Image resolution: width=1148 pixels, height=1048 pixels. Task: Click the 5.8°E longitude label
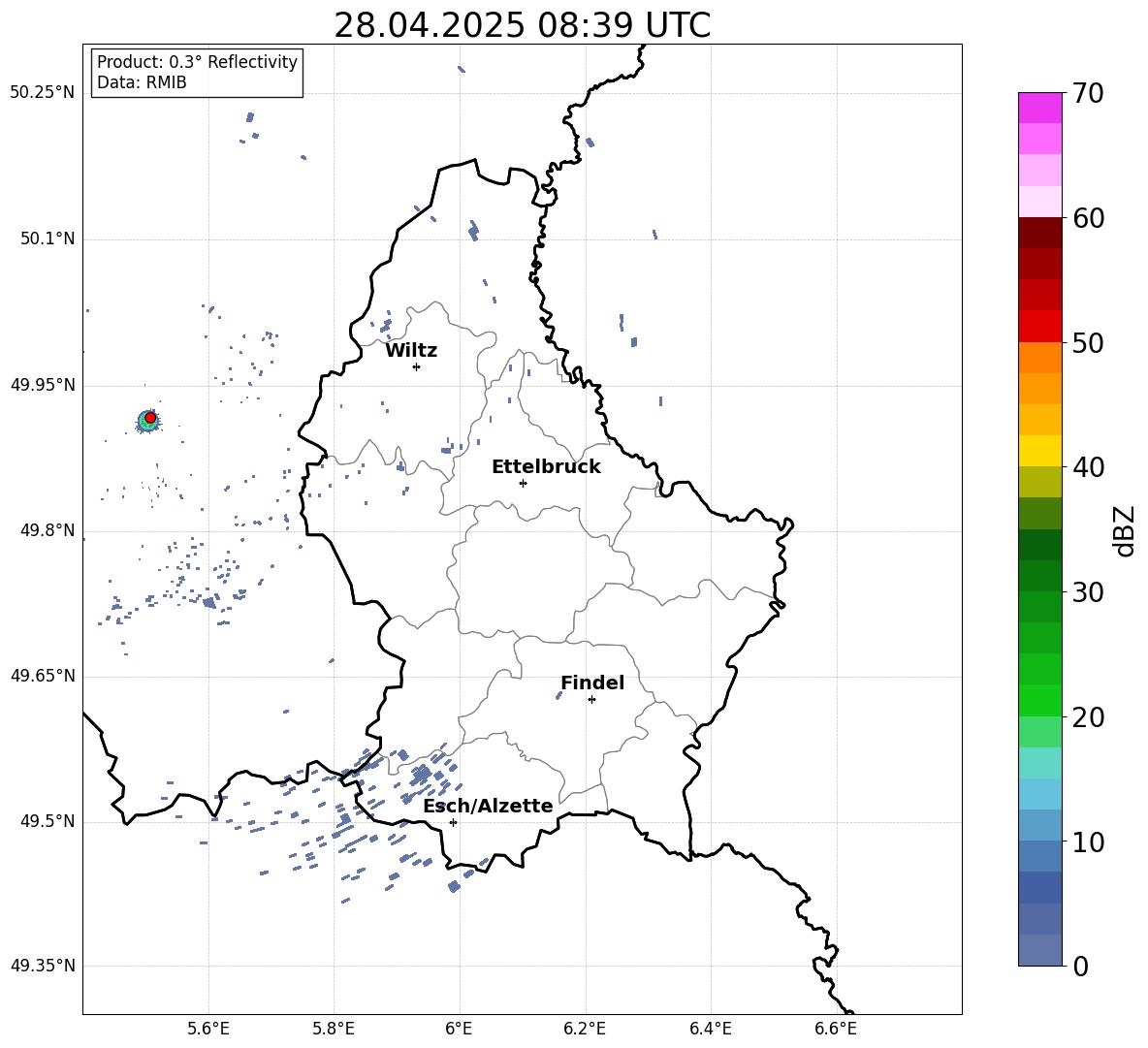334,1029
